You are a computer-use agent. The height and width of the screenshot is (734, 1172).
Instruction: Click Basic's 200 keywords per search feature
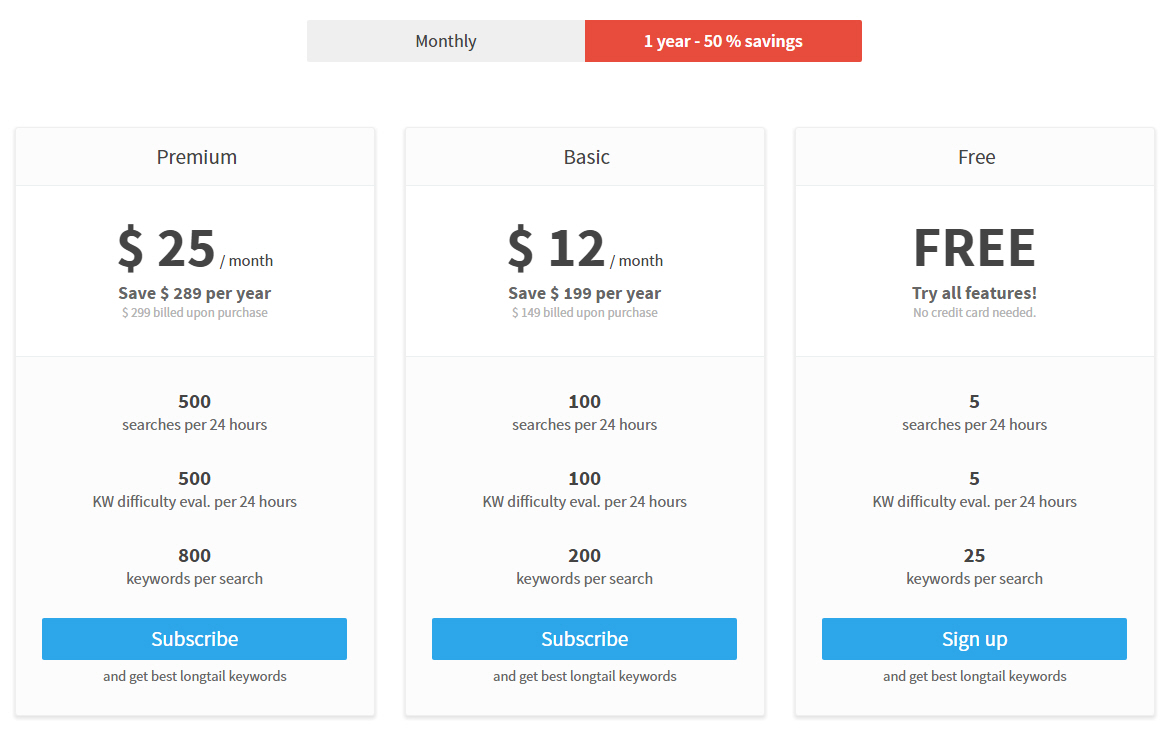click(x=585, y=567)
